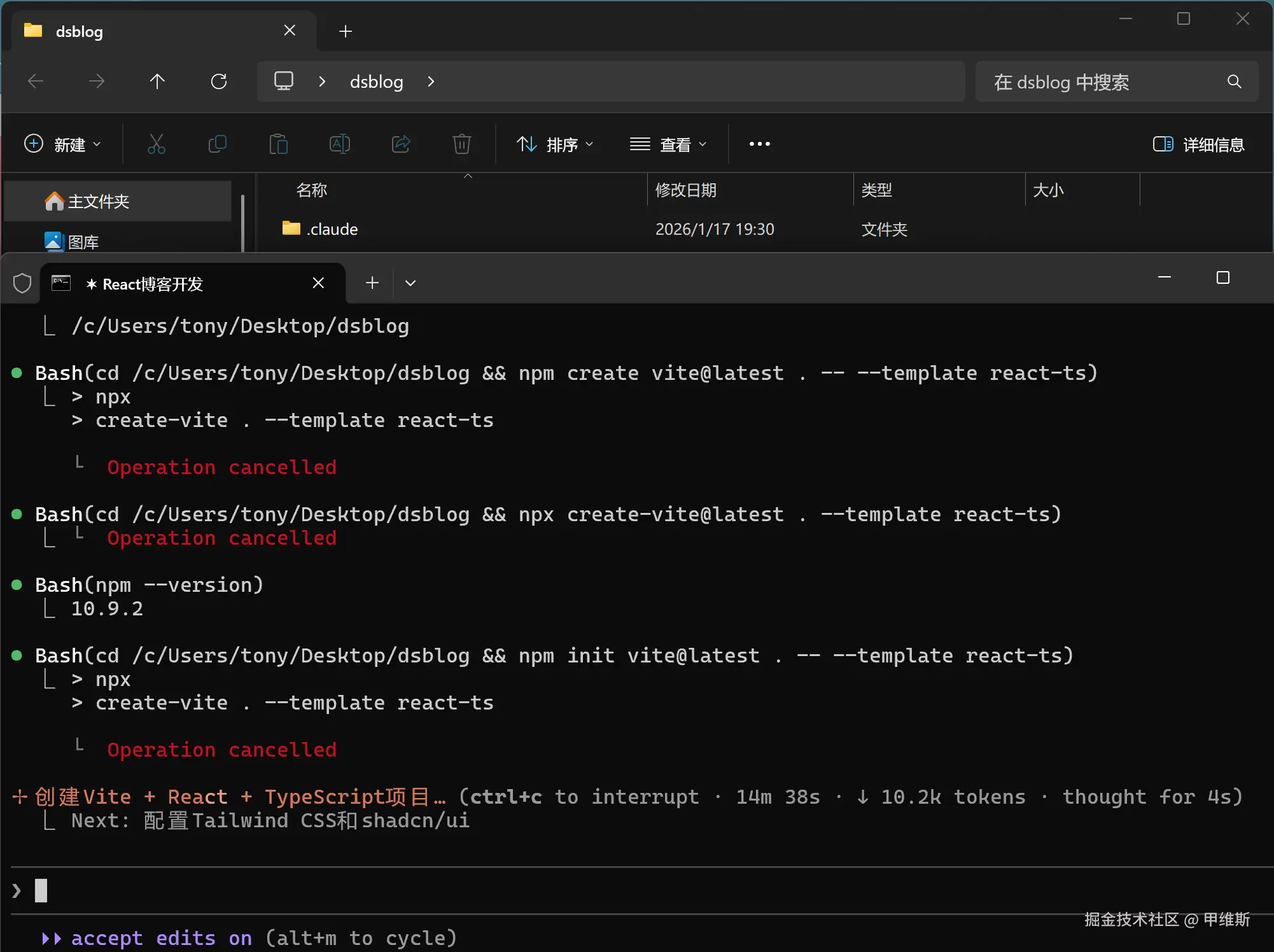
Task: Click the Share icon in toolbar
Action: point(400,144)
